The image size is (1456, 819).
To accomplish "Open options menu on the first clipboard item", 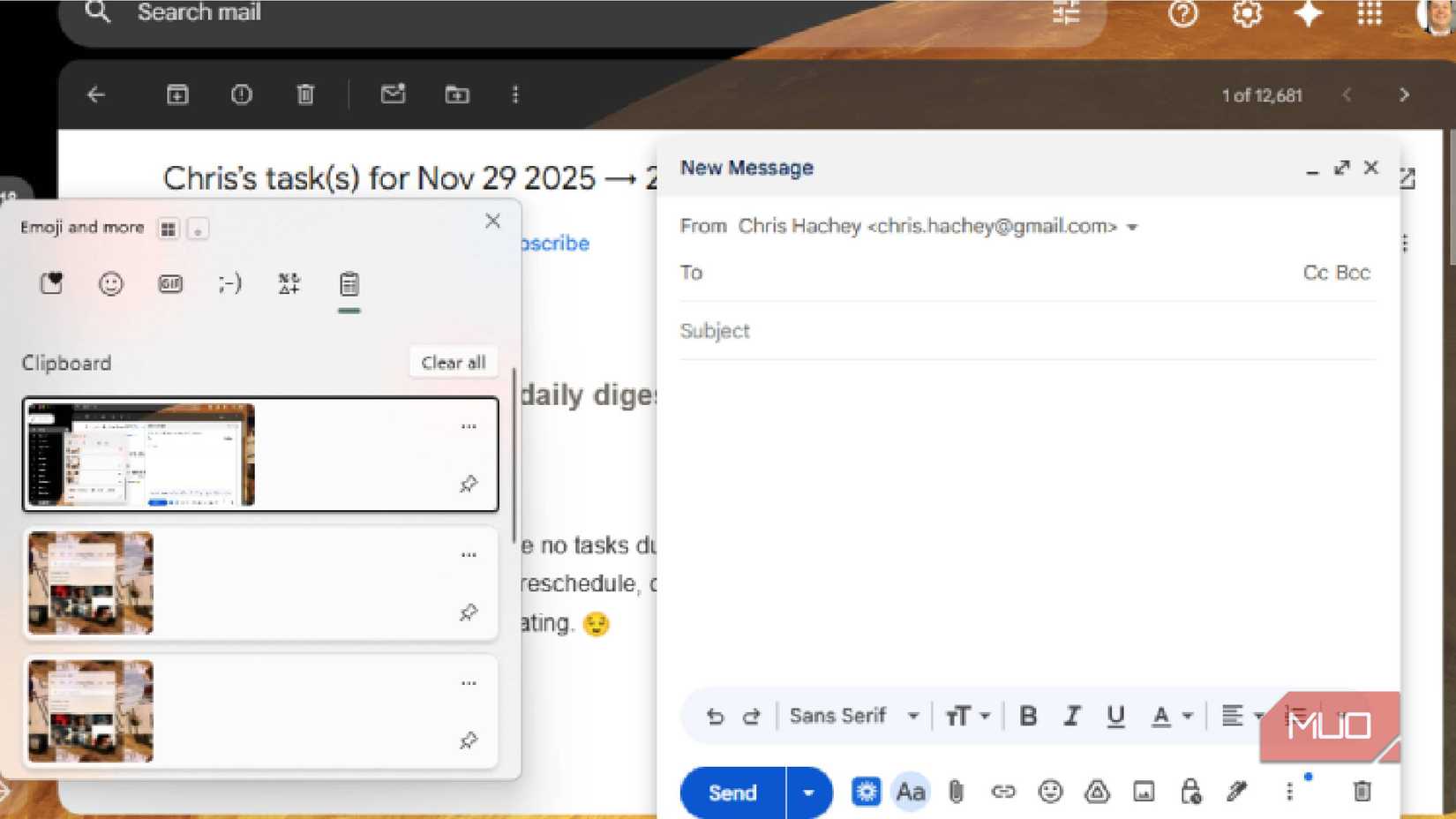I will pyautogui.click(x=469, y=425).
